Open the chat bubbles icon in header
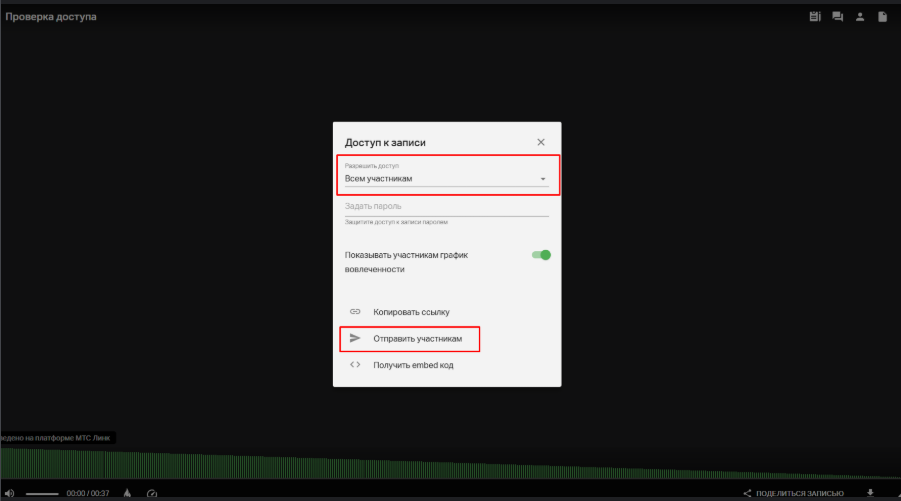The height and width of the screenshot is (501, 901). point(837,17)
